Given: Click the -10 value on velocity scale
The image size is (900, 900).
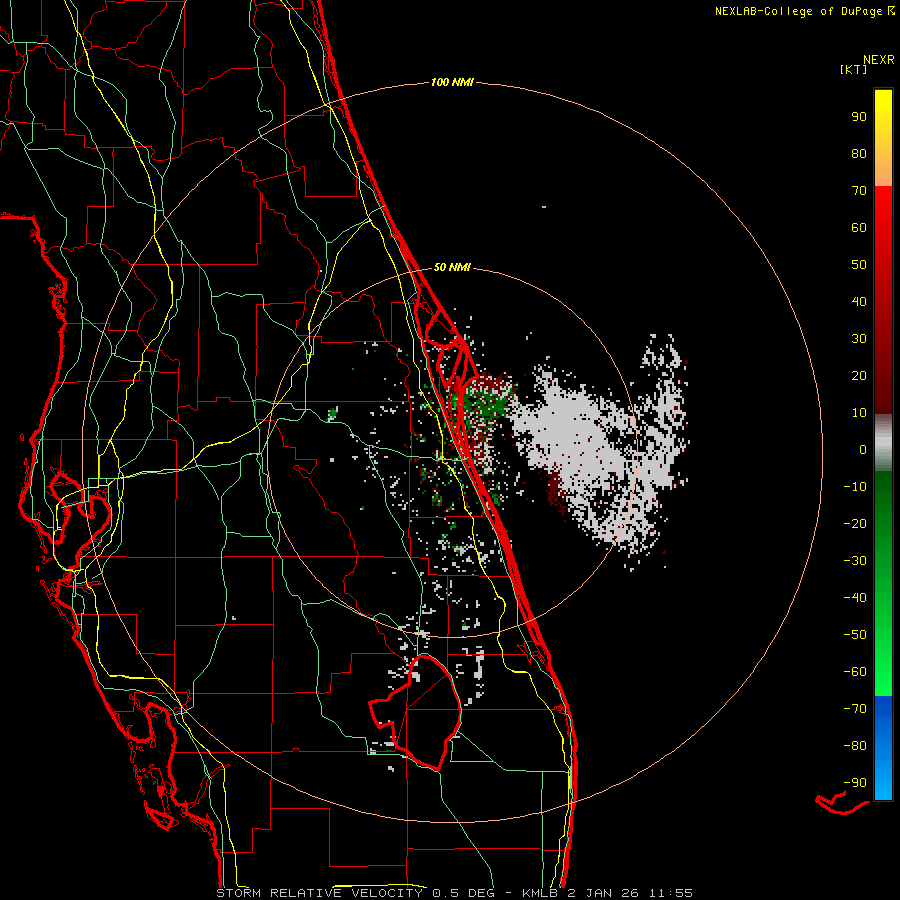Looking at the screenshot, I should [x=855, y=487].
